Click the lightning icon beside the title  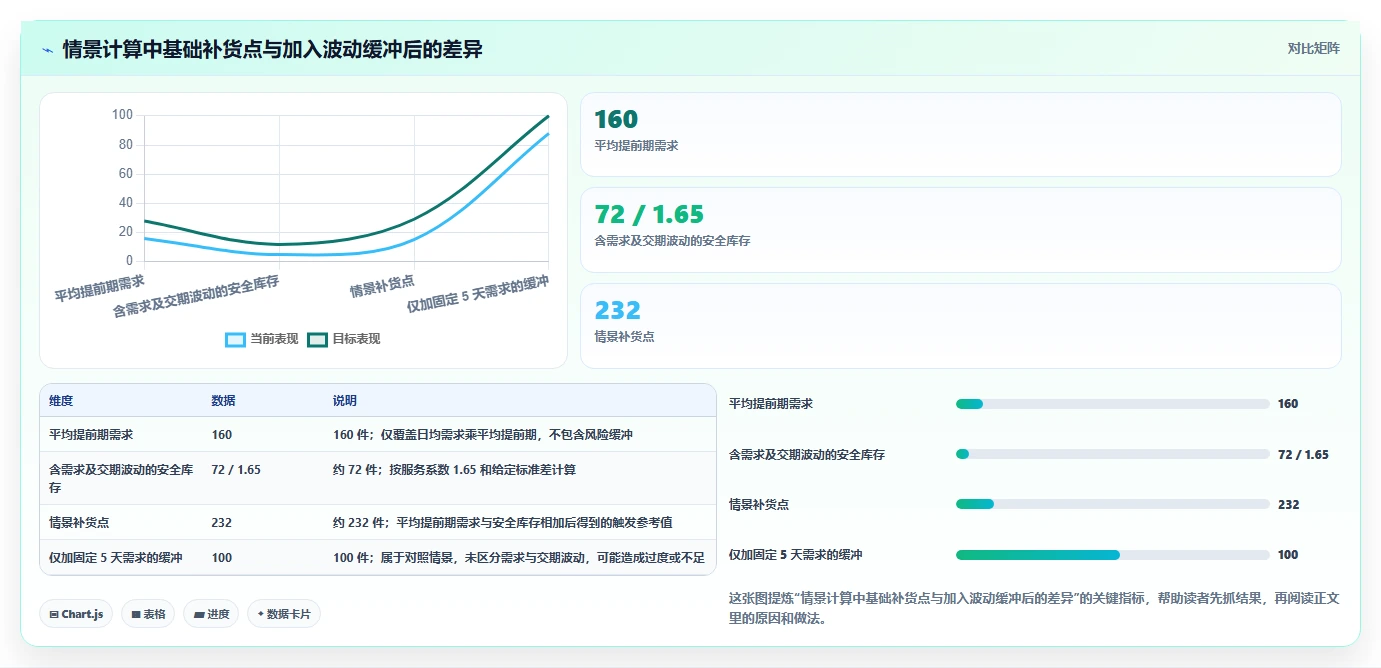tap(48, 50)
